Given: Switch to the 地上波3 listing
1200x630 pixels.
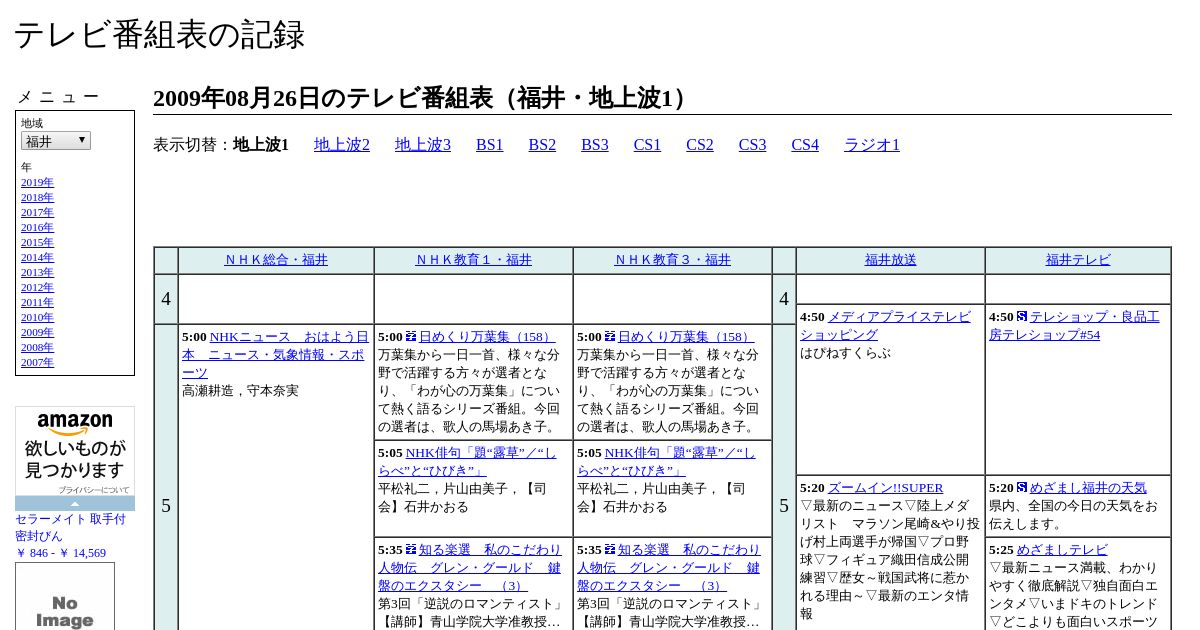Looking at the screenshot, I should 423,145.
